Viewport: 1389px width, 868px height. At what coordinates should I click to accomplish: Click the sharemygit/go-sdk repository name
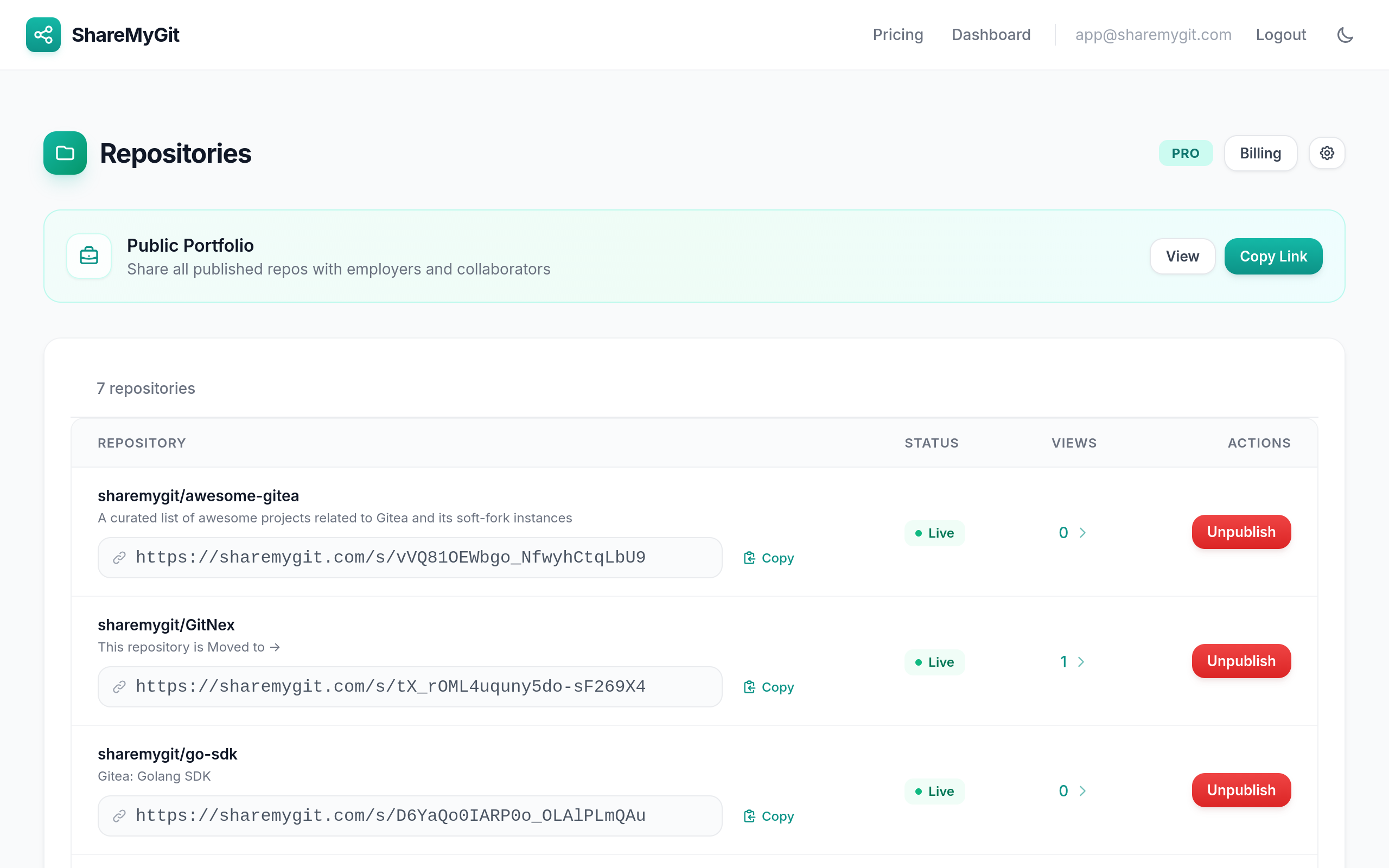coord(167,754)
